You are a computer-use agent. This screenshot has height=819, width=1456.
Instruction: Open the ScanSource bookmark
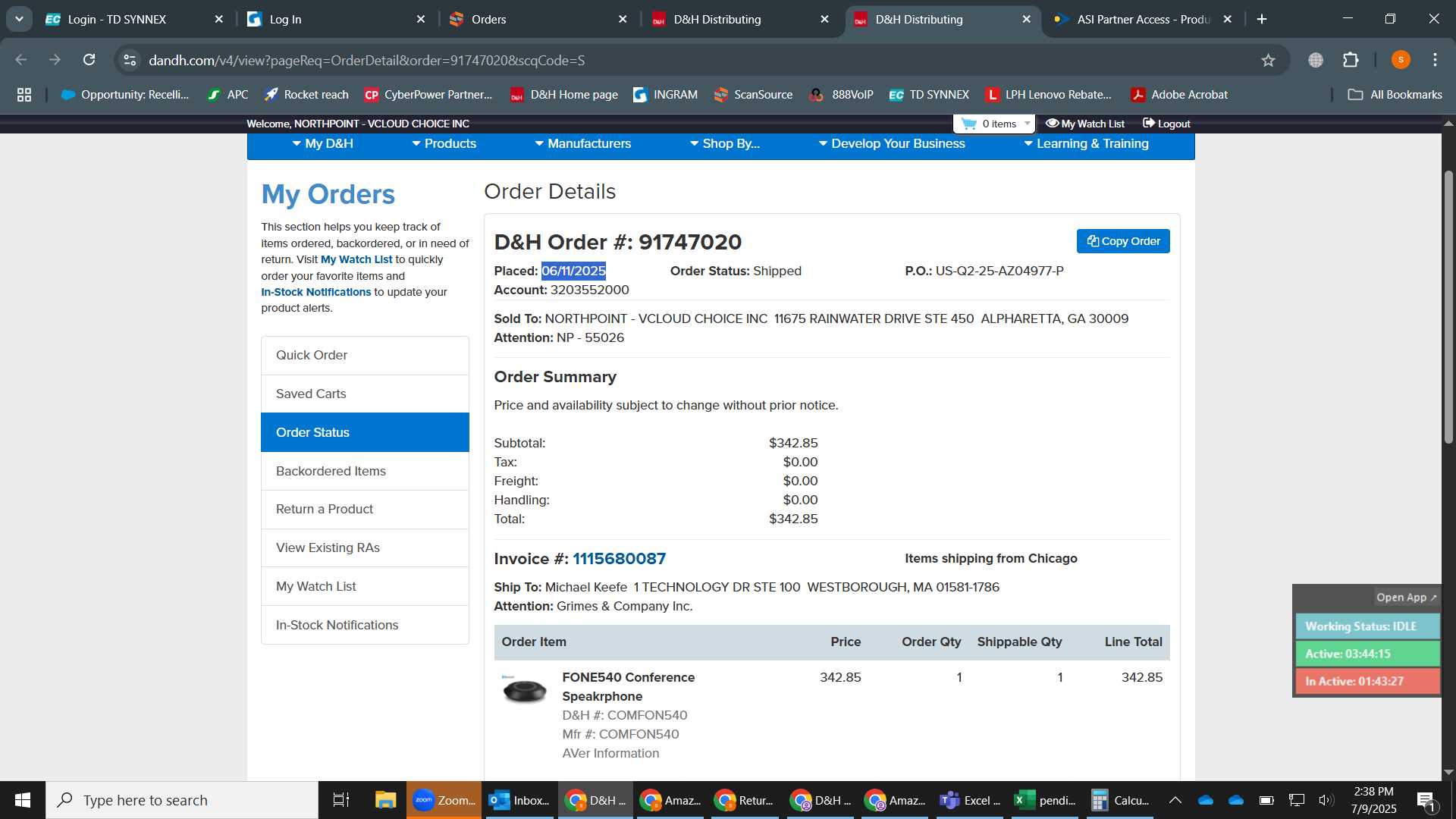point(753,95)
